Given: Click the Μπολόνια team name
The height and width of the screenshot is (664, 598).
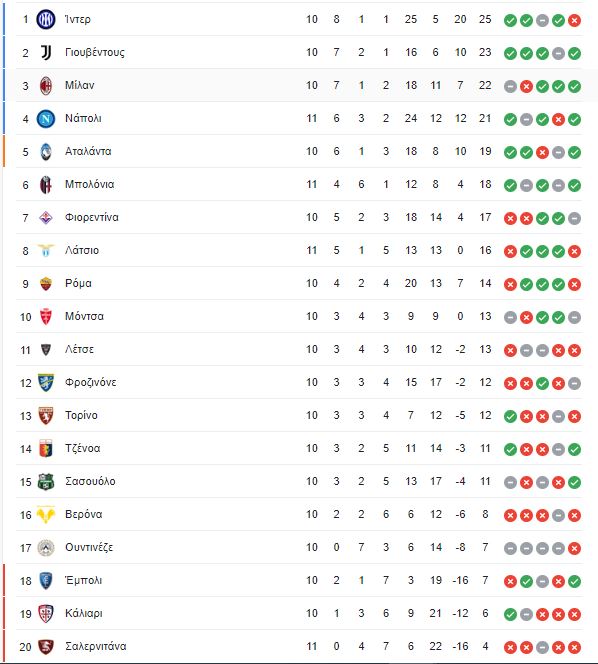Looking at the screenshot, I should tap(89, 185).
